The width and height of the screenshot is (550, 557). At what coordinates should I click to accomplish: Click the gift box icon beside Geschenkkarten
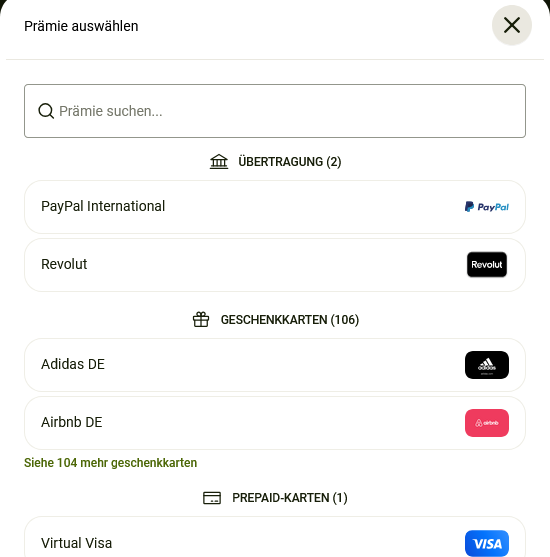(201, 319)
